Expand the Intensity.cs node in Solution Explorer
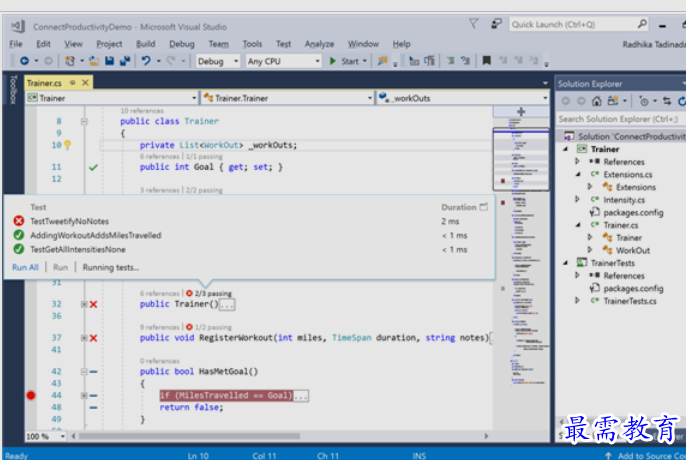Image resolution: width=686 pixels, height=460 pixels. [x=577, y=199]
